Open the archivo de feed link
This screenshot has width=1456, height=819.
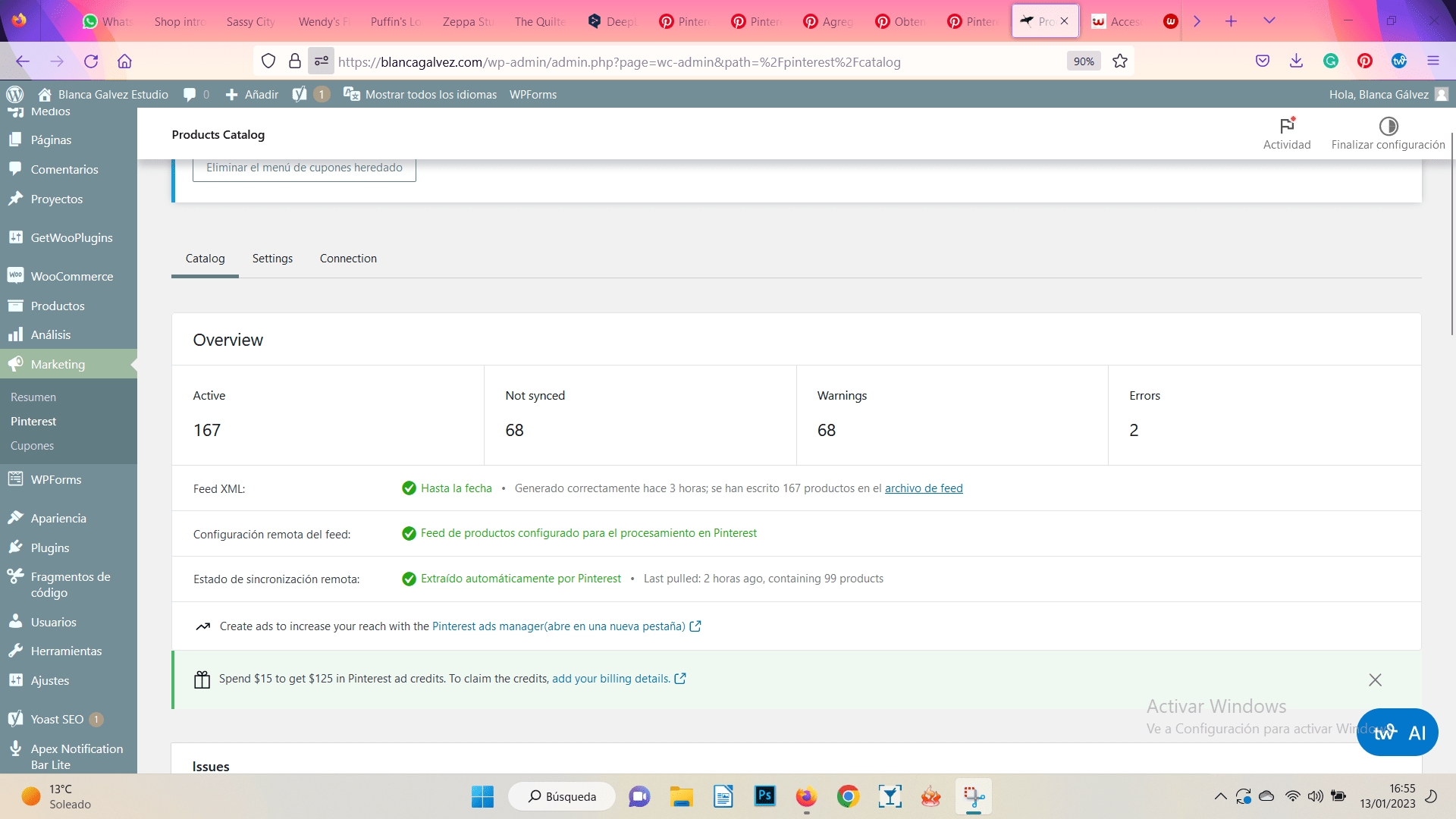pos(924,488)
